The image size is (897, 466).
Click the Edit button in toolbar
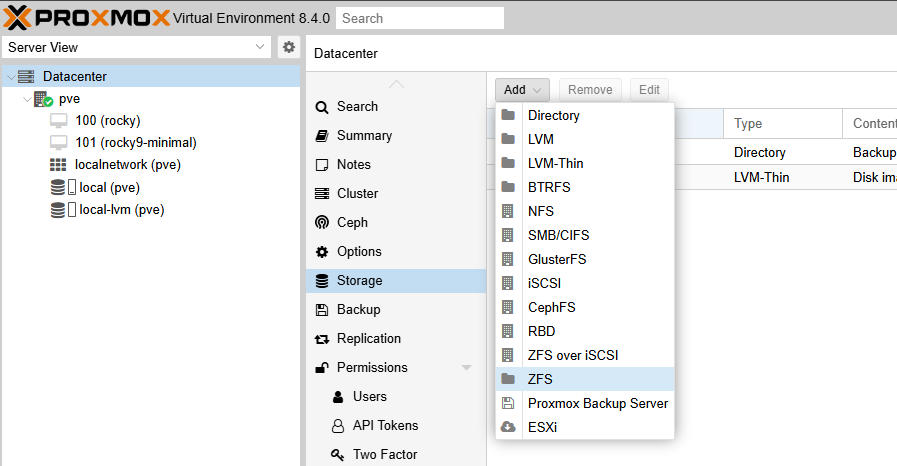[x=649, y=90]
